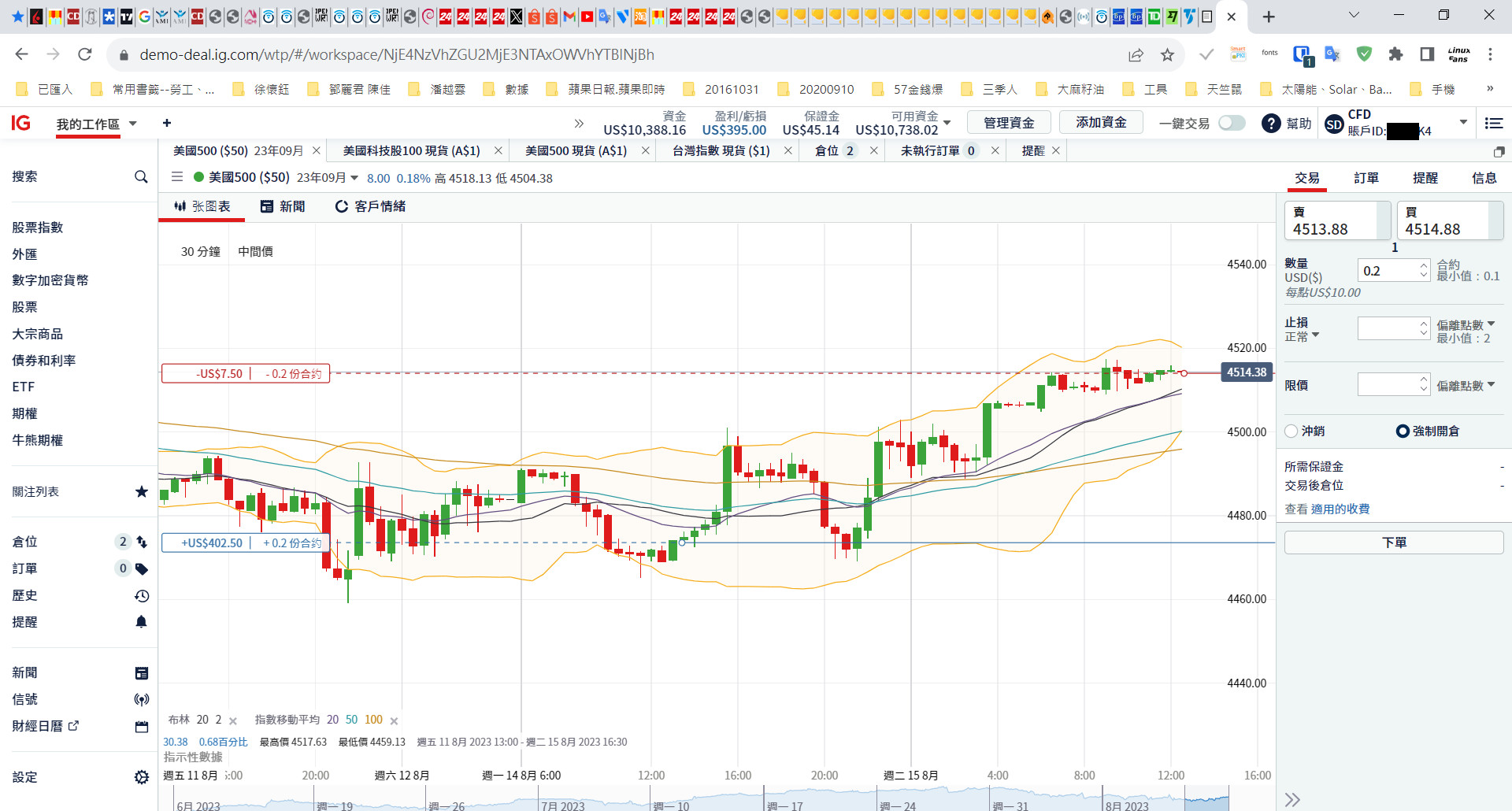Click the 管理資金 button
Viewport: 1512px width, 811px height.
point(1009,123)
